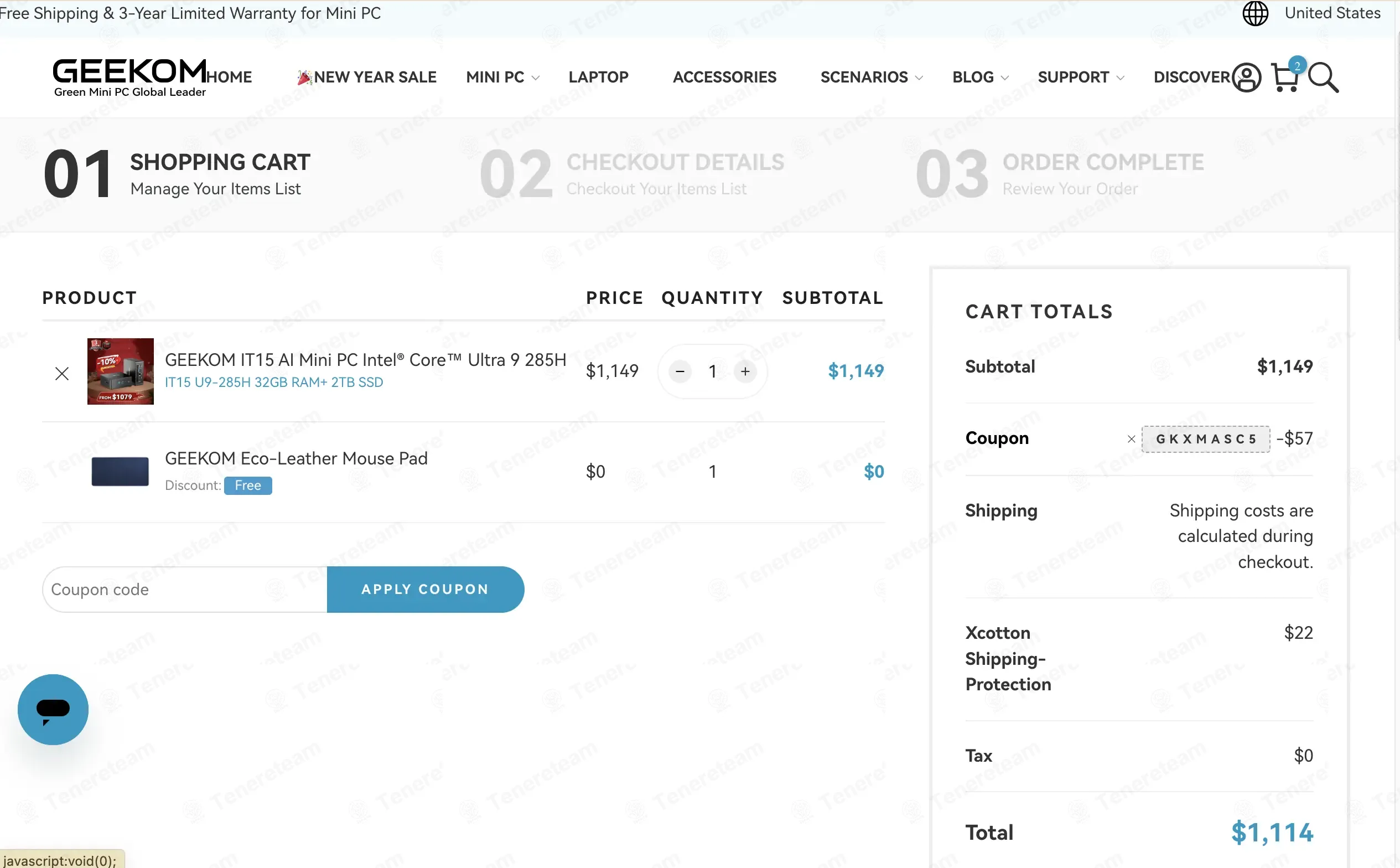This screenshot has height=868, width=1400.
Task: Expand the BLOG menu chevron
Action: (1005, 77)
